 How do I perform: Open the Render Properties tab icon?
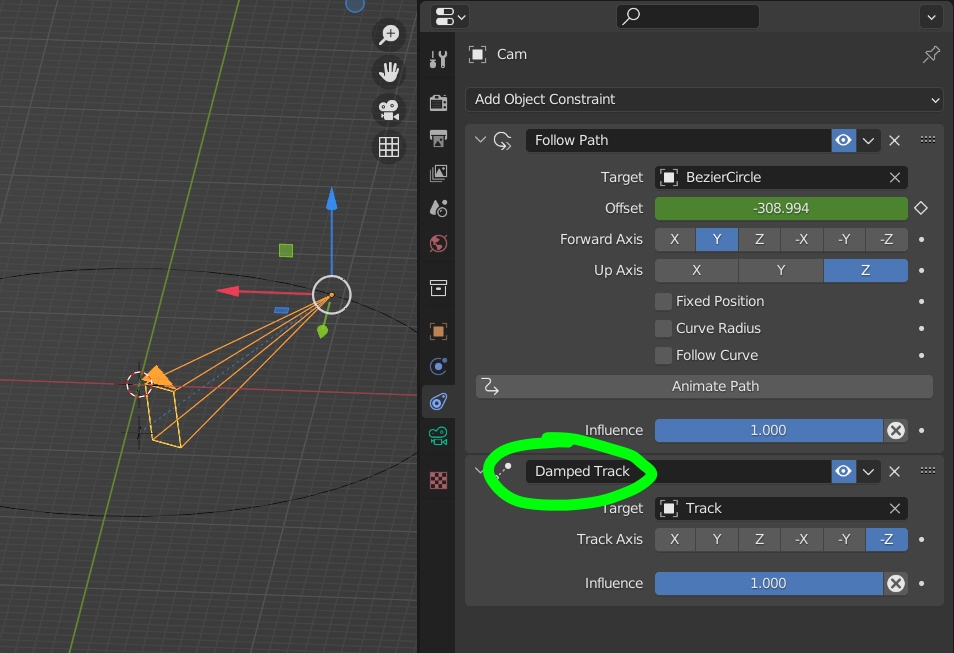[x=437, y=103]
